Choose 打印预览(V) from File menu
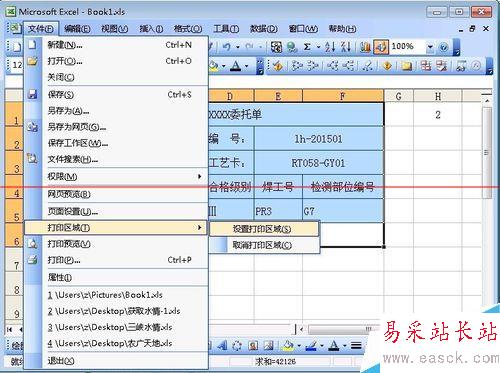Screen dimensions: 500x373 (117, 244)
